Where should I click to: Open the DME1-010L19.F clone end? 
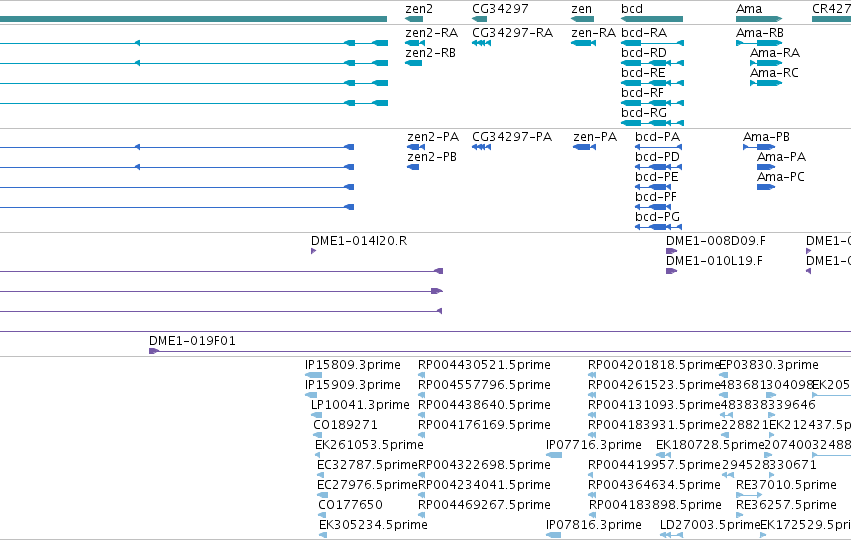pos(714,261)
